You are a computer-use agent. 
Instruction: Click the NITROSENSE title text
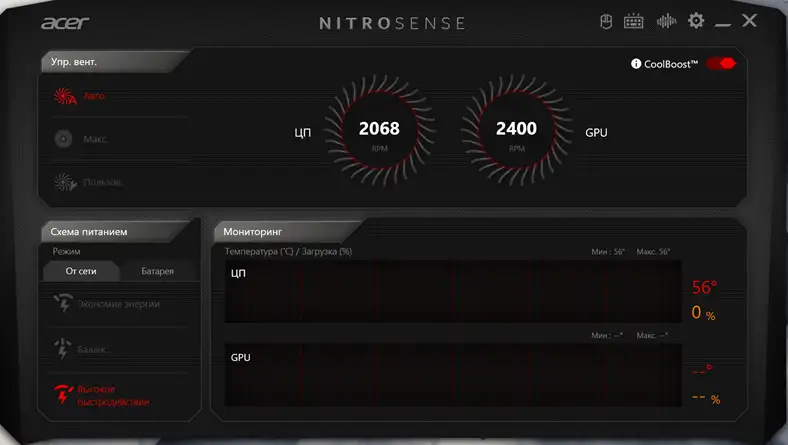pos(392,23)
